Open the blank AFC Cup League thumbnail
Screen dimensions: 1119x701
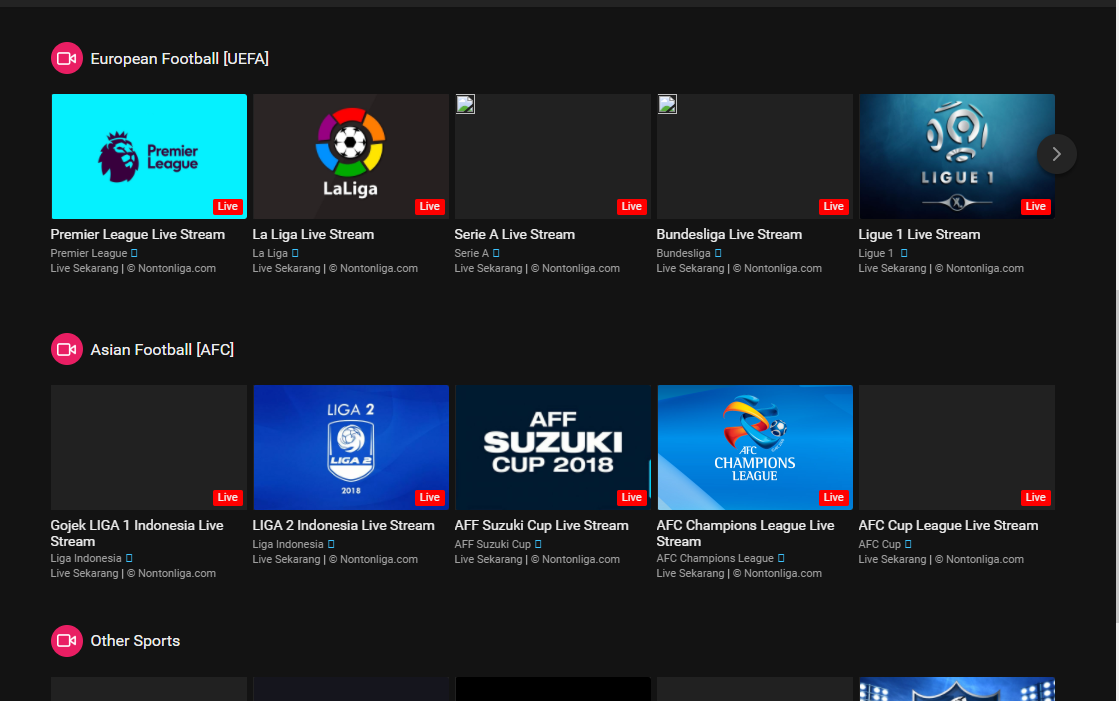pyautogui.click(x=956, y=447)
